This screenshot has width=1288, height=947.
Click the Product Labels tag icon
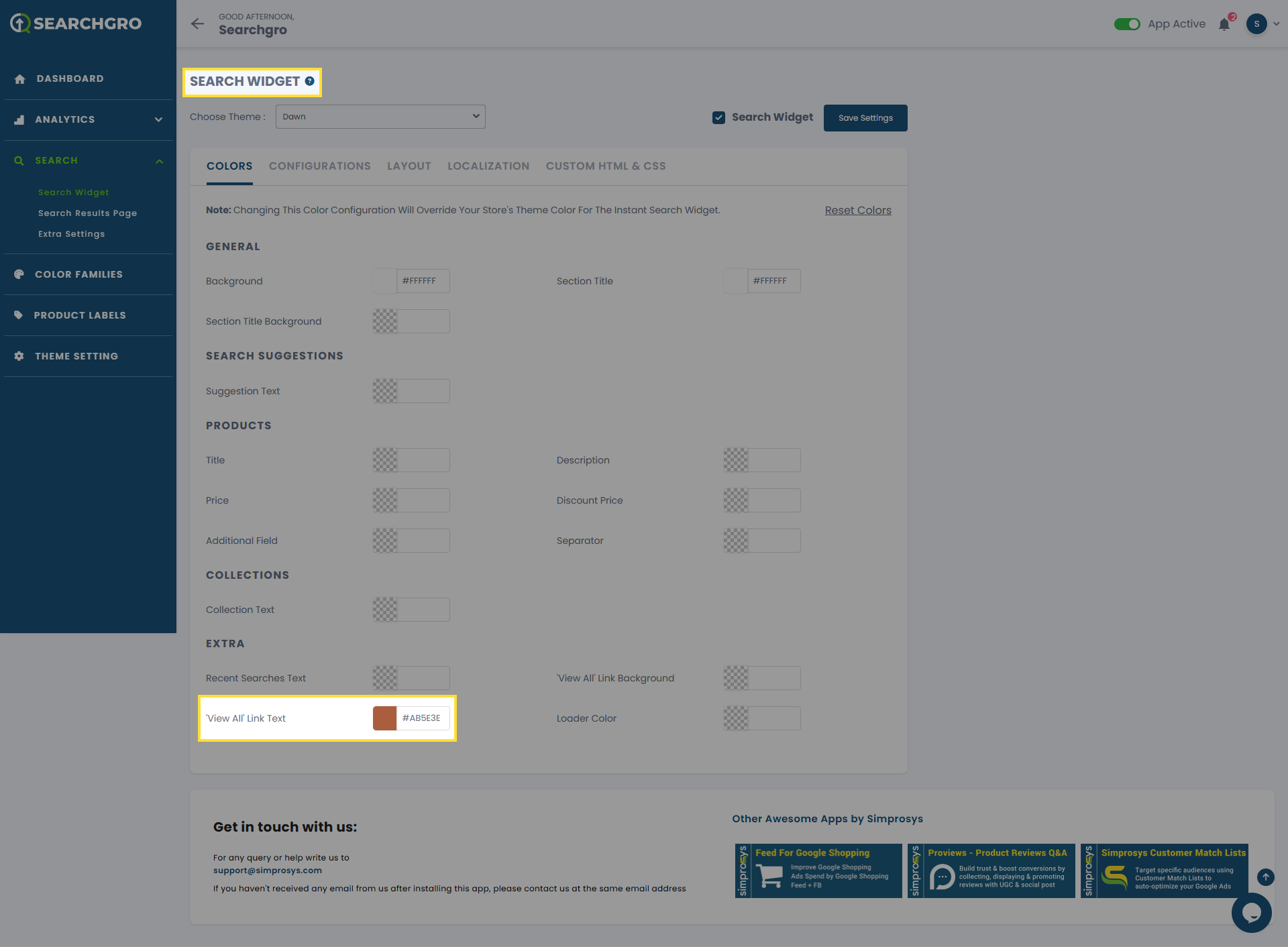pyautogui.click(x=19, y=315)
